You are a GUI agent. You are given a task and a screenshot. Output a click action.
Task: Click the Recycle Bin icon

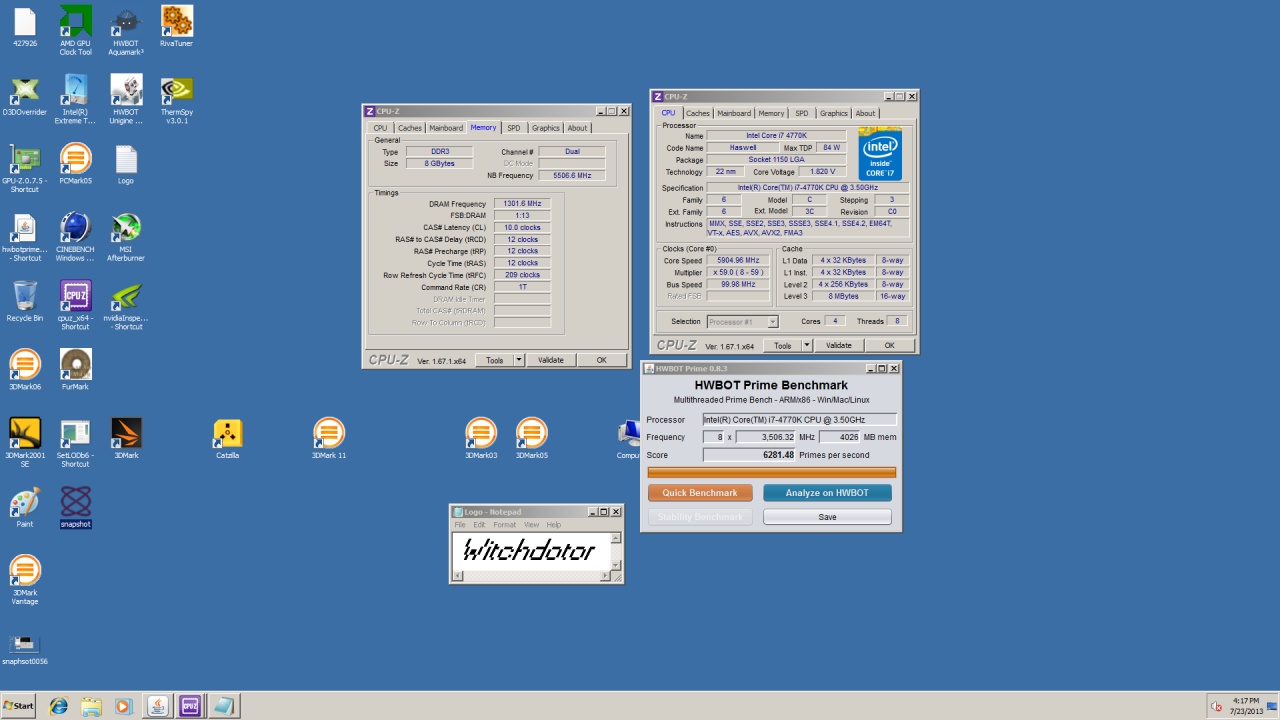[x=25, y=298]
